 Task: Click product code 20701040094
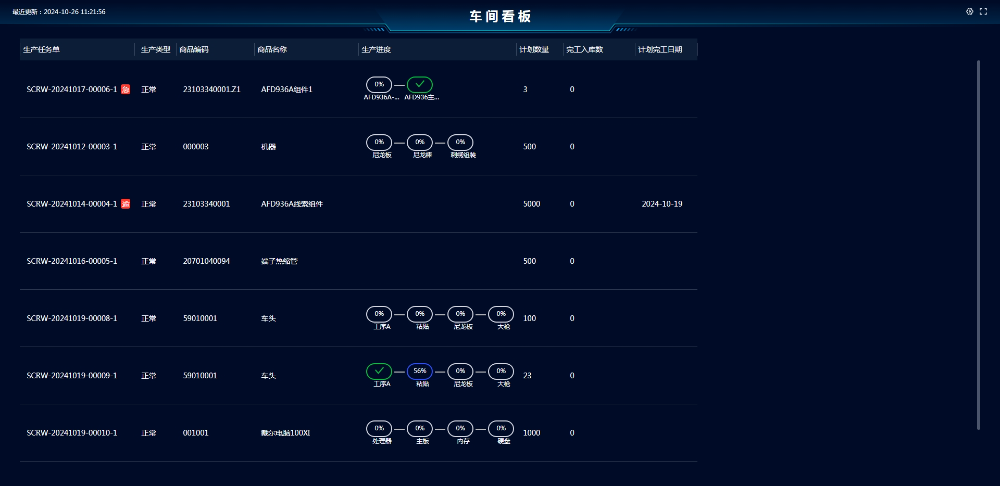[x=206, y=261]
